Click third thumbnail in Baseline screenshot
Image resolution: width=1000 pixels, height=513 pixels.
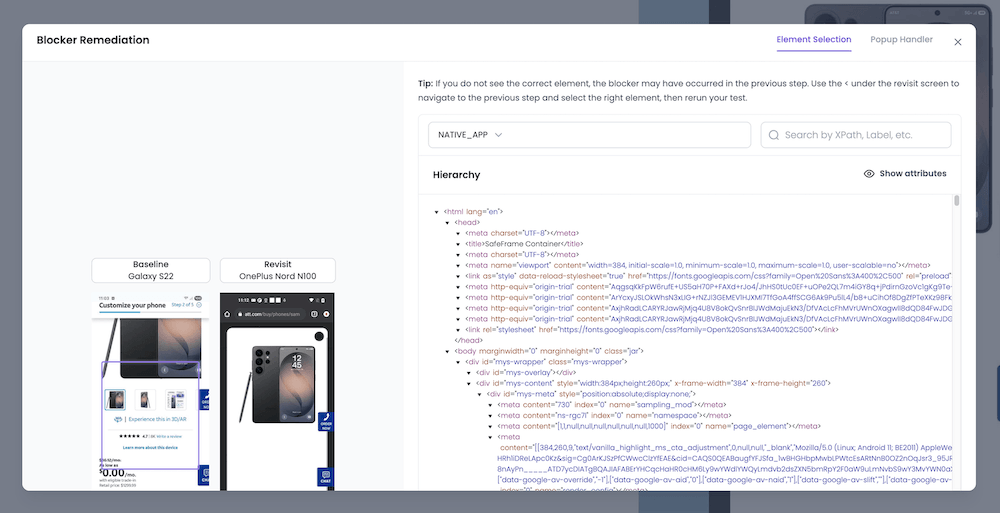(x=175, y=399)
